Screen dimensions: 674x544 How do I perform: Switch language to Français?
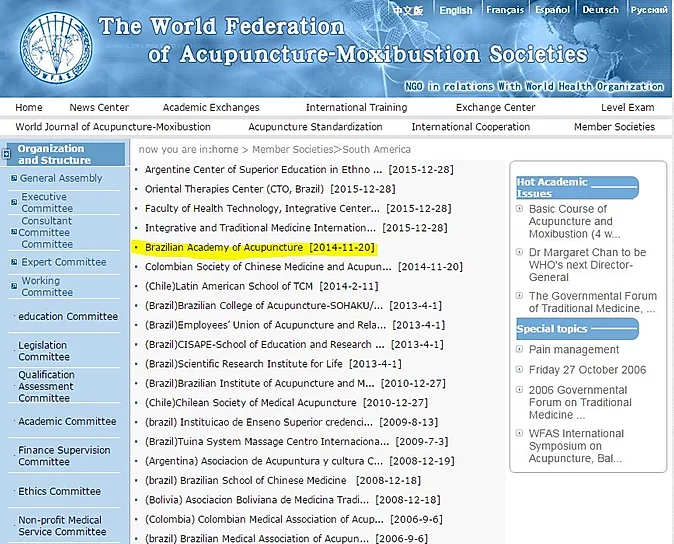(x=505, y=10)
